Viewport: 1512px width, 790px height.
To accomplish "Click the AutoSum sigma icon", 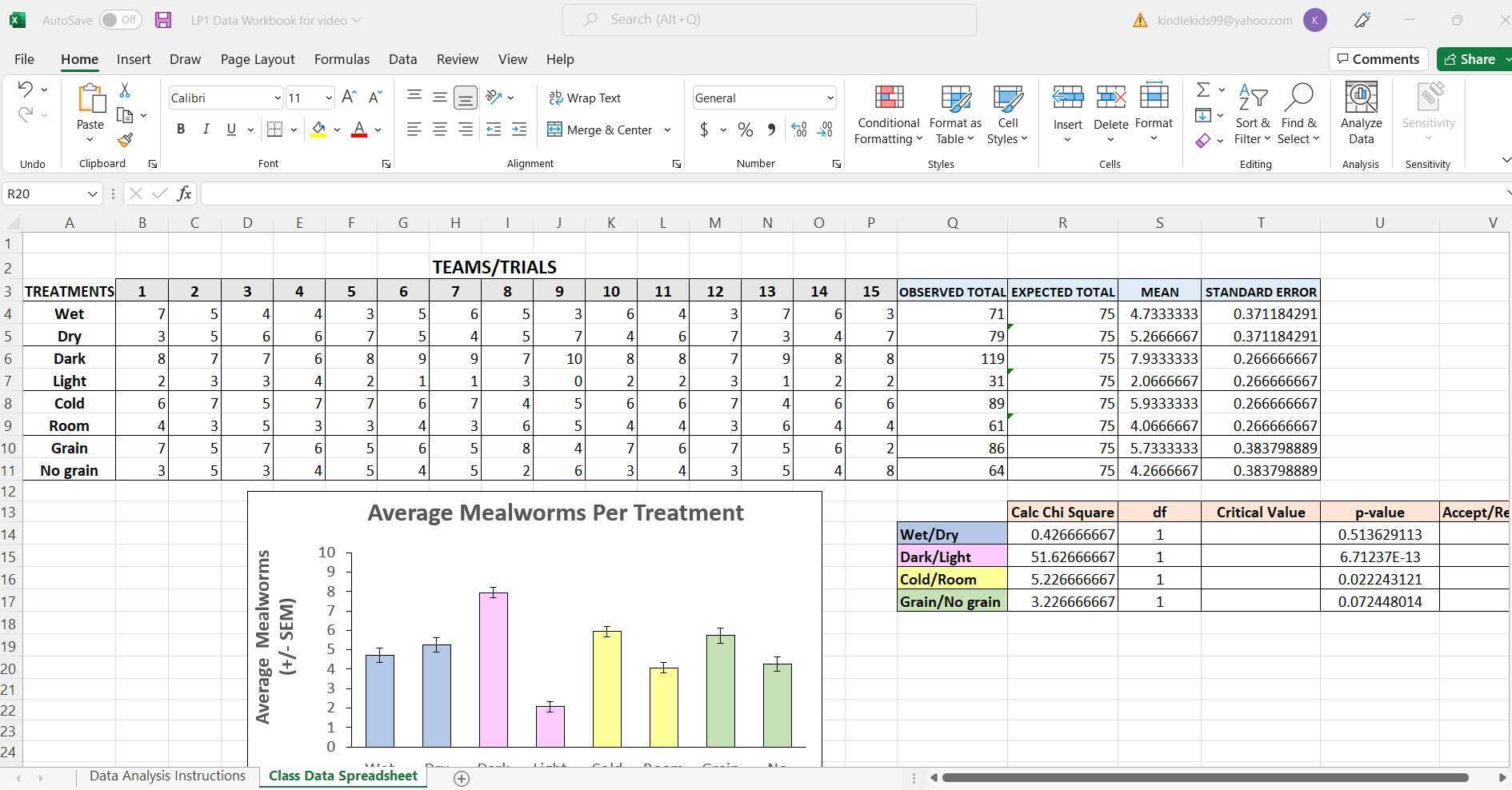I will point(1203,90).
